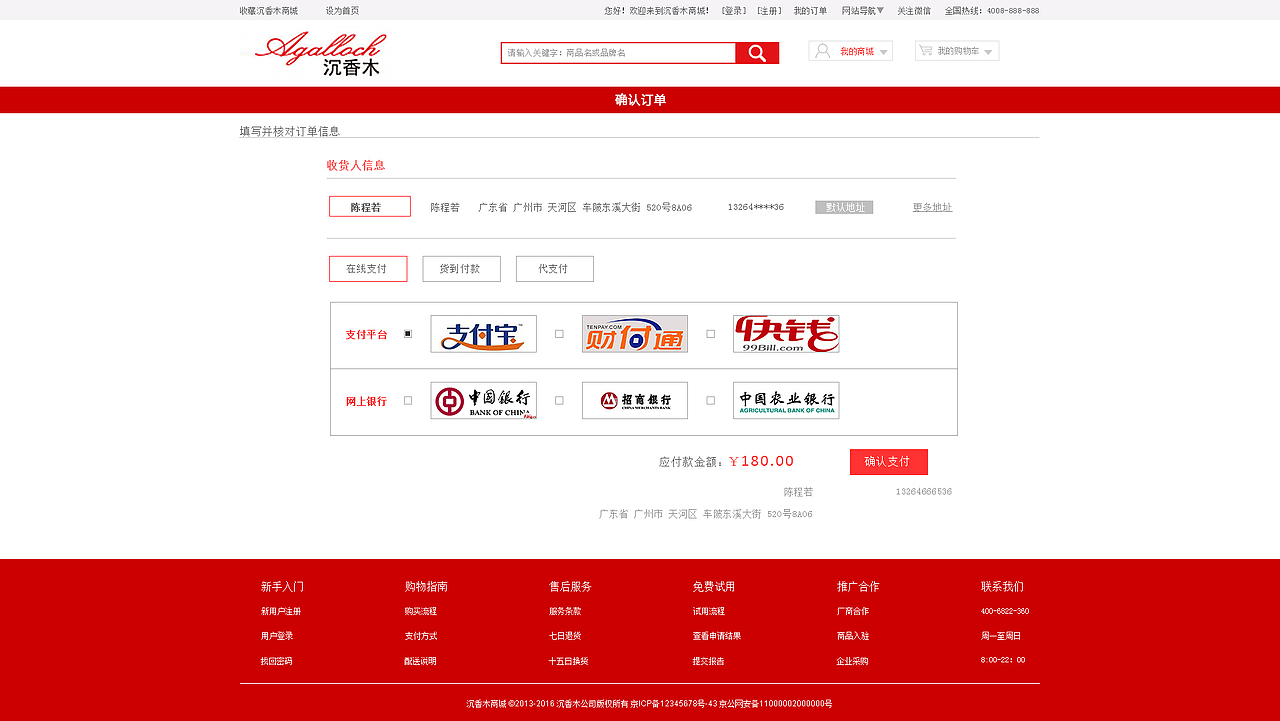The height and width of the screenshot is (721, 1280).
Task: Check the 中国农业银行 radio option
Action: [x=711, y=400]
